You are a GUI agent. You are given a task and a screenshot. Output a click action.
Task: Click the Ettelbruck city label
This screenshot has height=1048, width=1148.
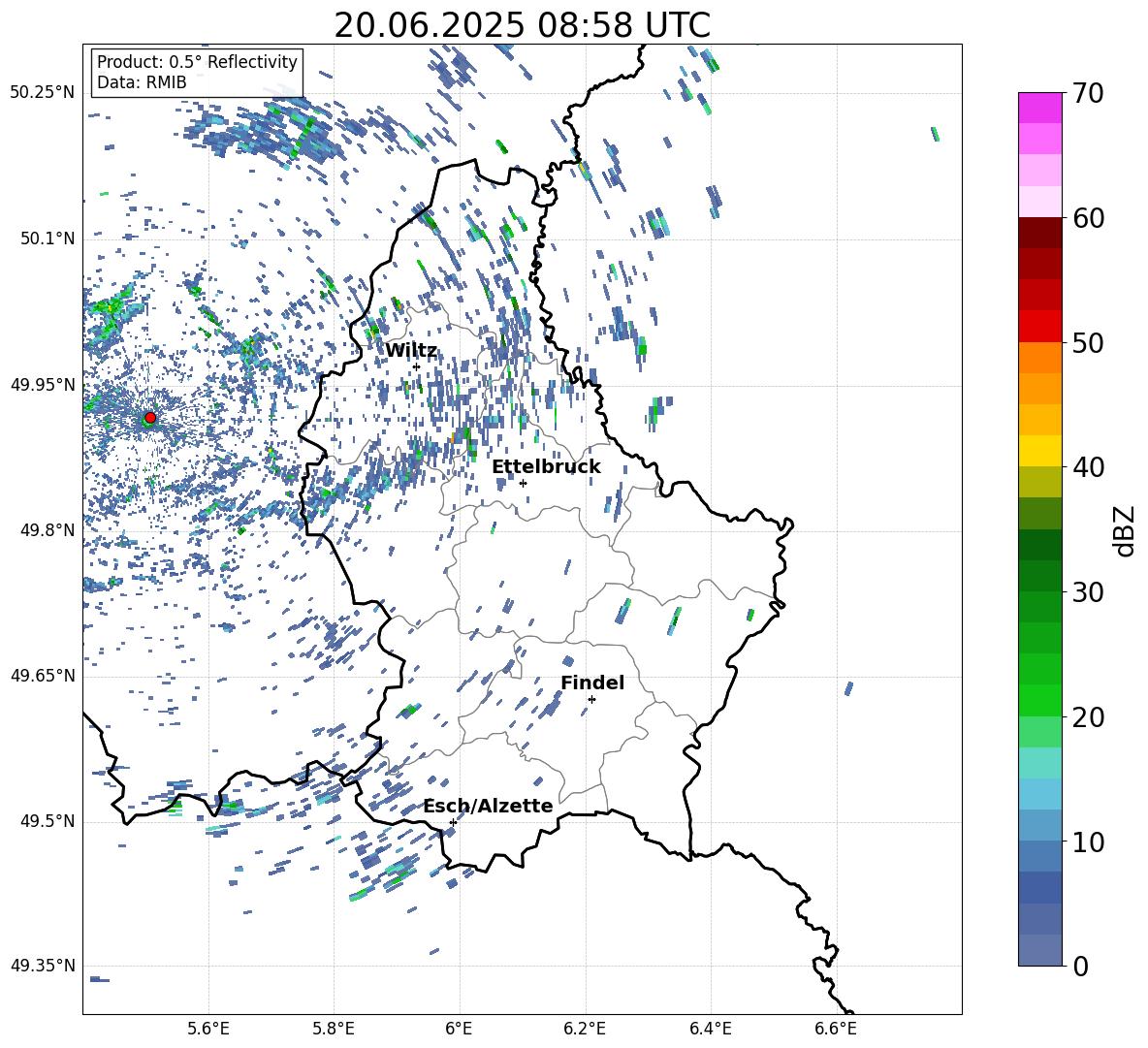(546, 467)
